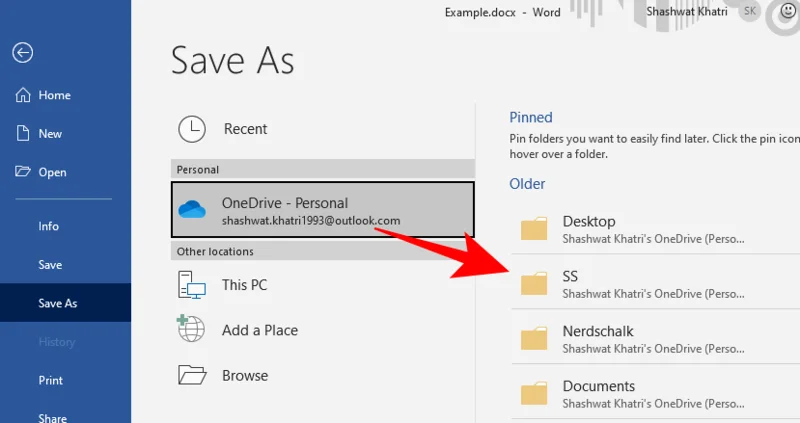Click the SK account avatar

[749, 11]
